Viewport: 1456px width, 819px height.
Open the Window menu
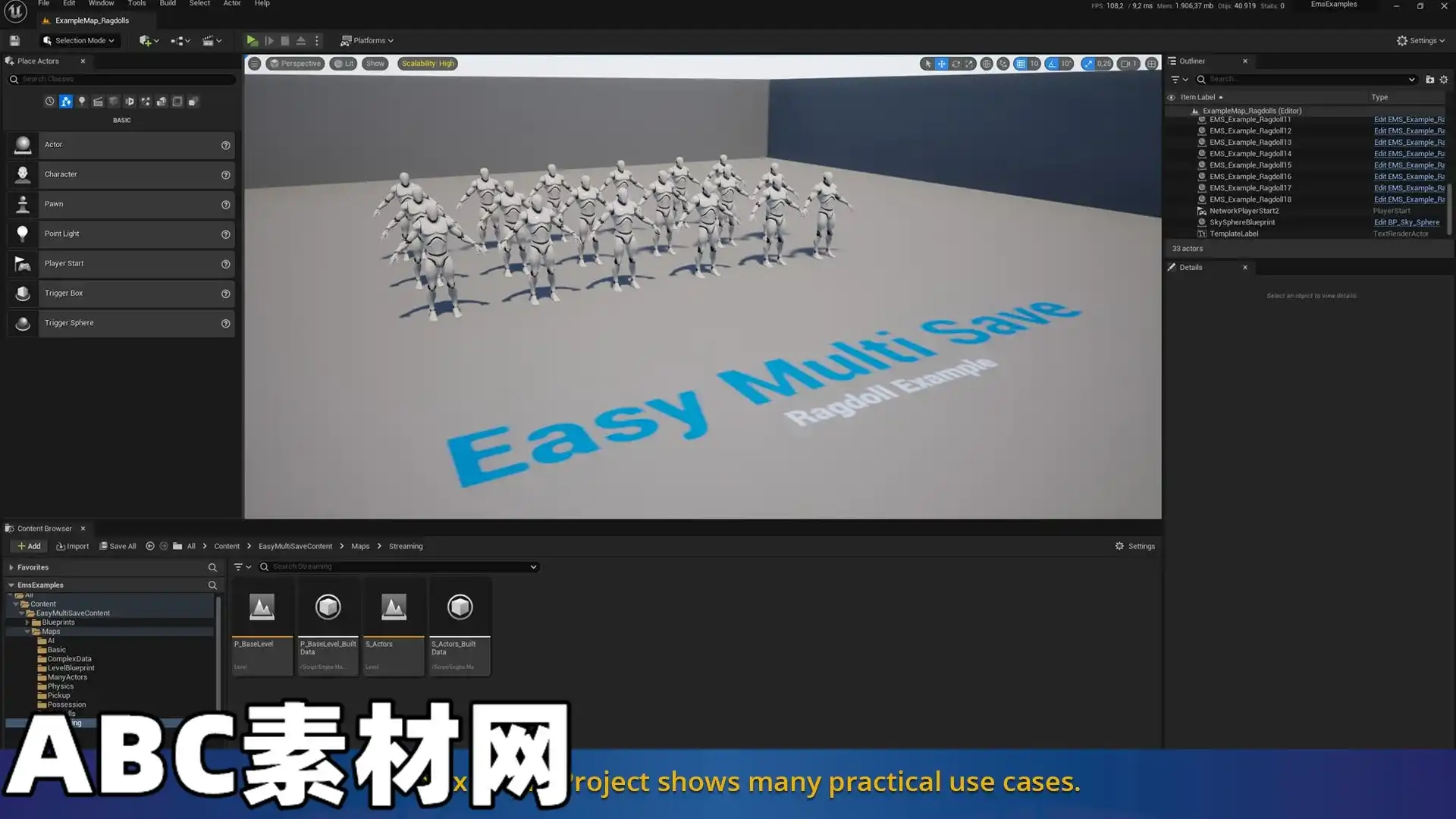tap(101, 4)
